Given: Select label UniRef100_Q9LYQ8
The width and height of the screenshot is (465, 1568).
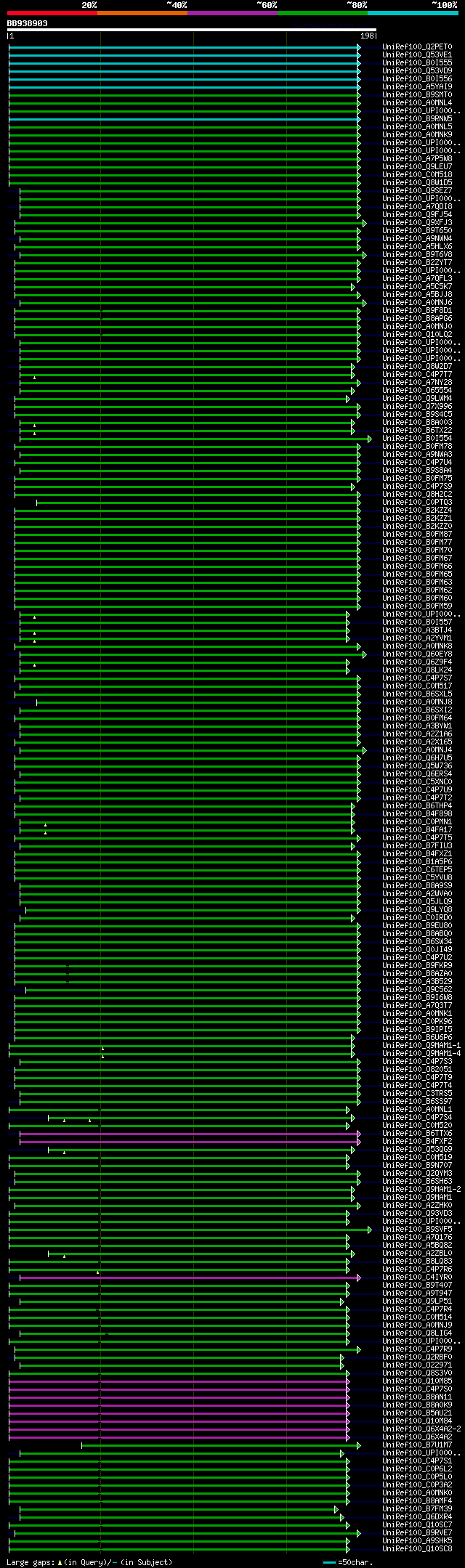Looking at the screenshot, I should point(417,910).
